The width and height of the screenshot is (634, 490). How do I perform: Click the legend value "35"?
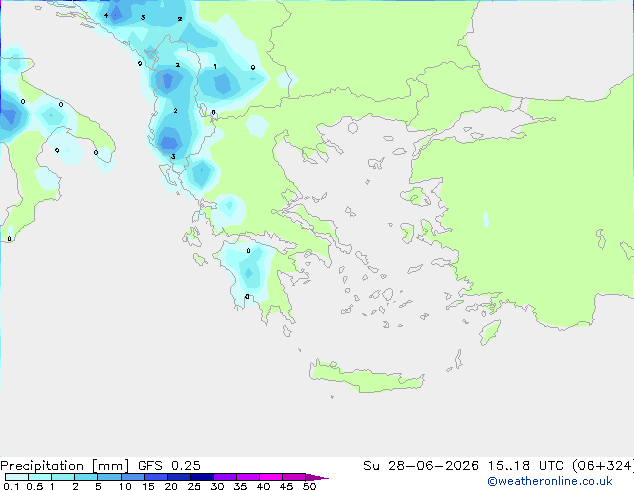(240, 486)
